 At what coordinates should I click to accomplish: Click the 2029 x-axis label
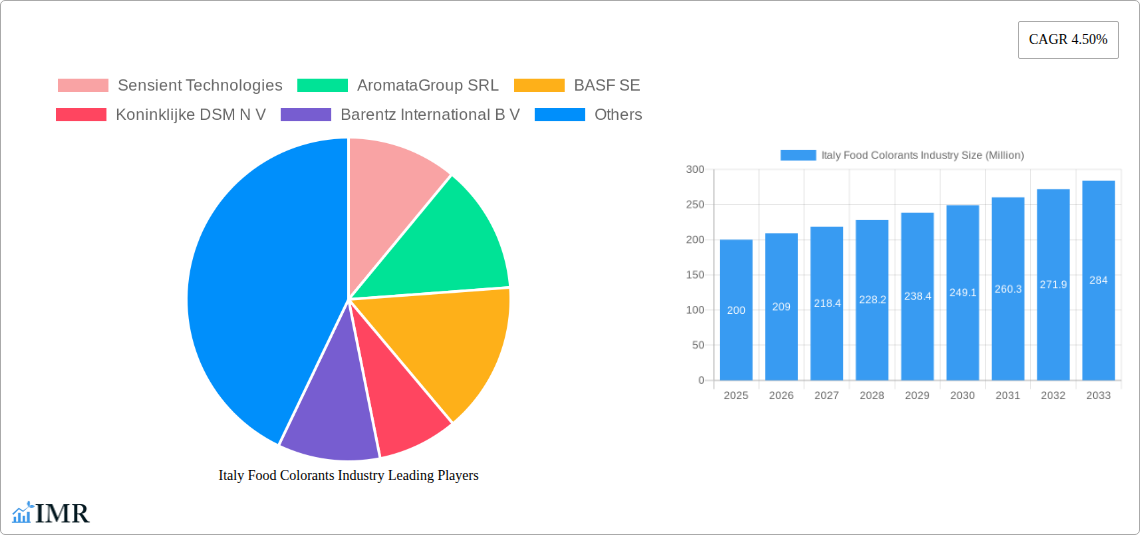click(x=918, y=395)
